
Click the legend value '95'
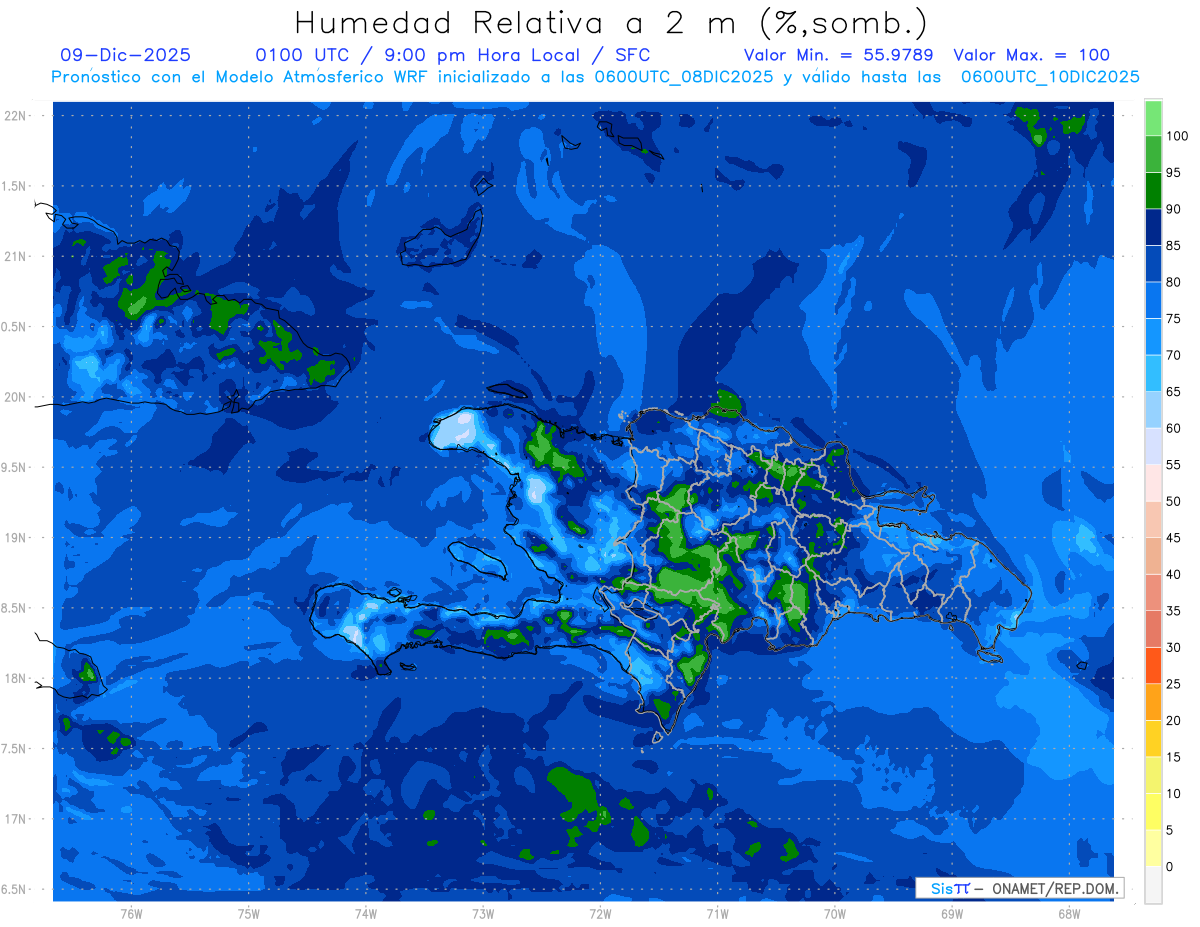click(1174, 173)
